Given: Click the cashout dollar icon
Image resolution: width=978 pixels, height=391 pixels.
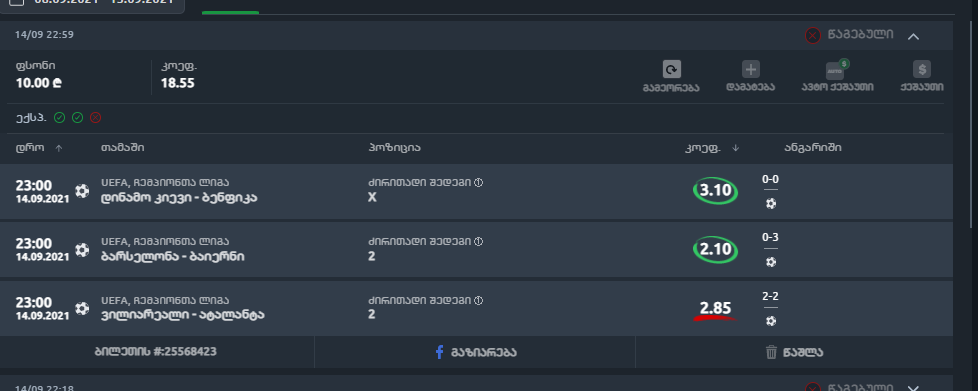Looking at the screenshot, I should [x=921, y=69].
